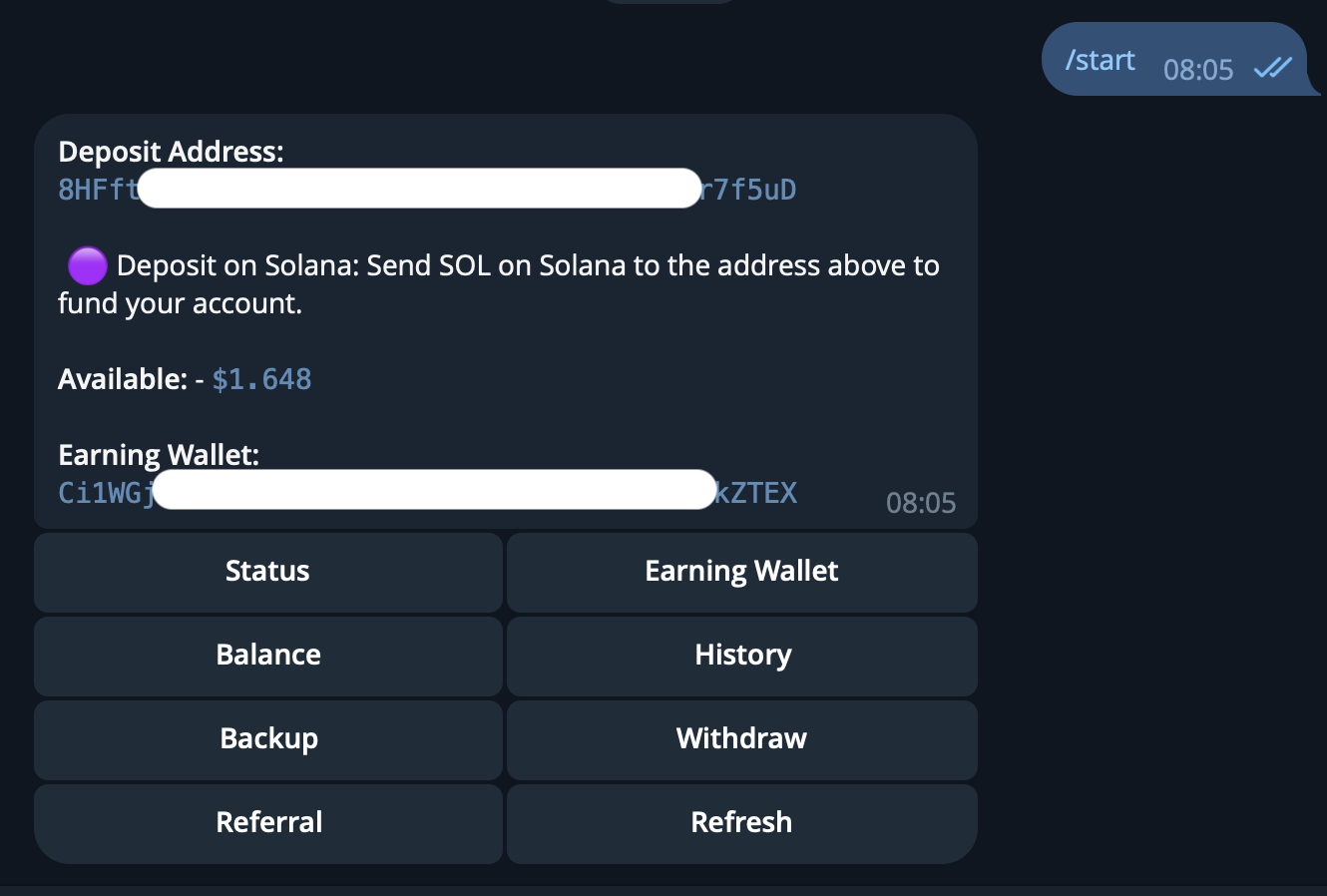Open the Referral button

click(x=268, y=823)
